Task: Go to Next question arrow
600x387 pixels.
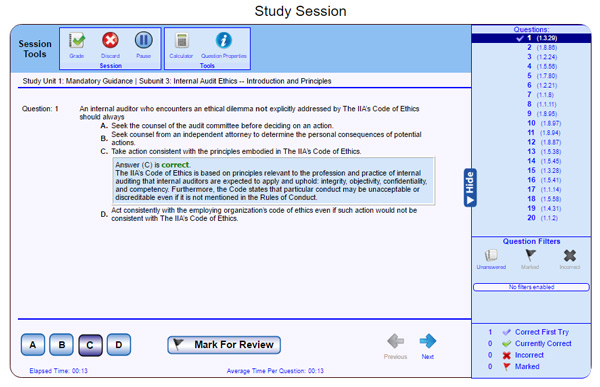Action: click(427, 341)
